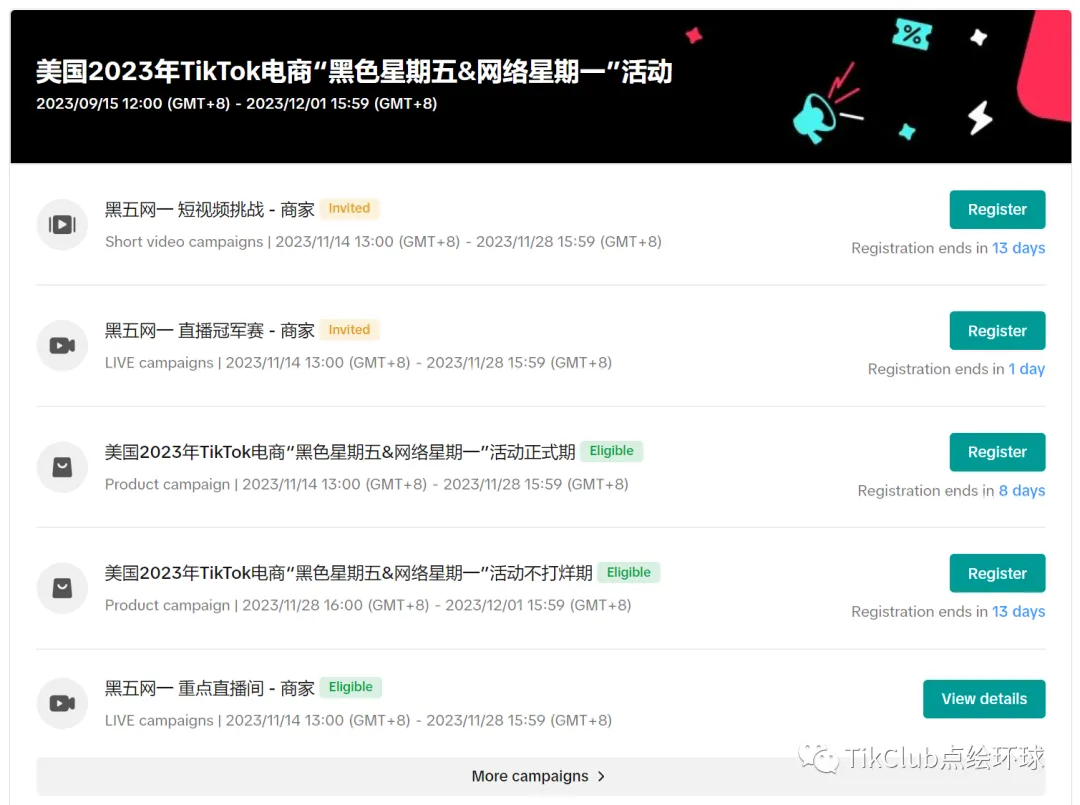Click the shopping bag icon for 活动不打烊期 campaign
Viewport: 1080px width, 805px height.
(x=62, y=588)
